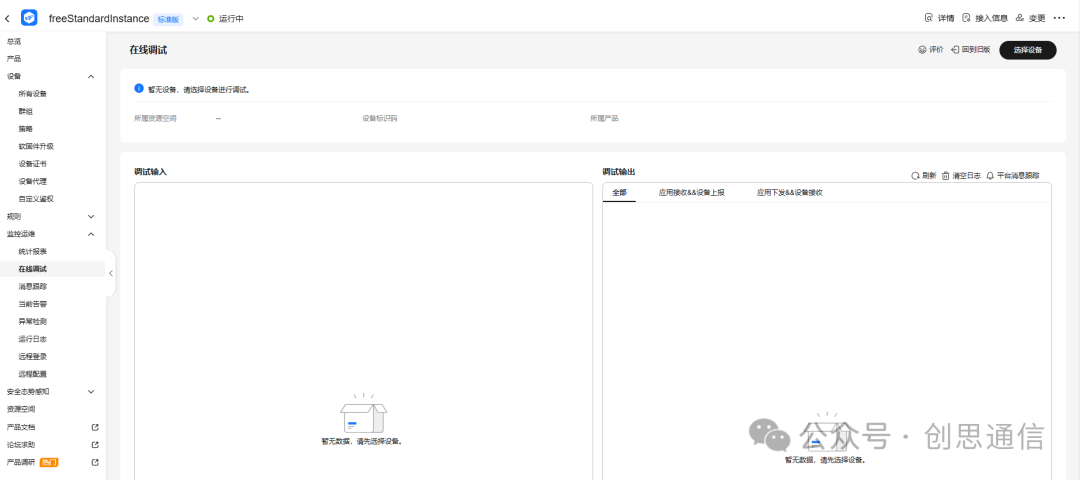Click the 设备标识码 label

380,118
